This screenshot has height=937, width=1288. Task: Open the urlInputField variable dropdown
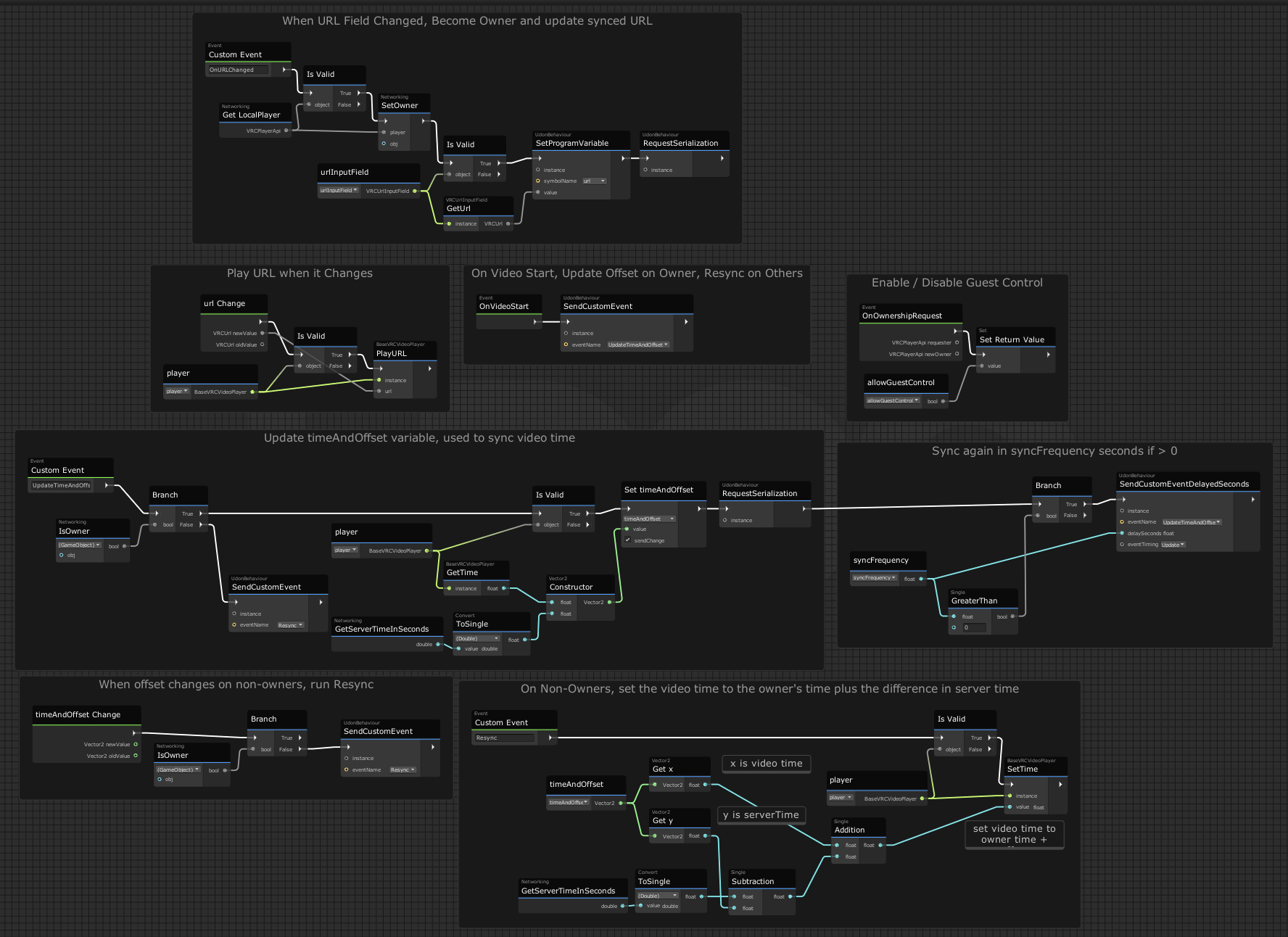click(x=339, y=191)
